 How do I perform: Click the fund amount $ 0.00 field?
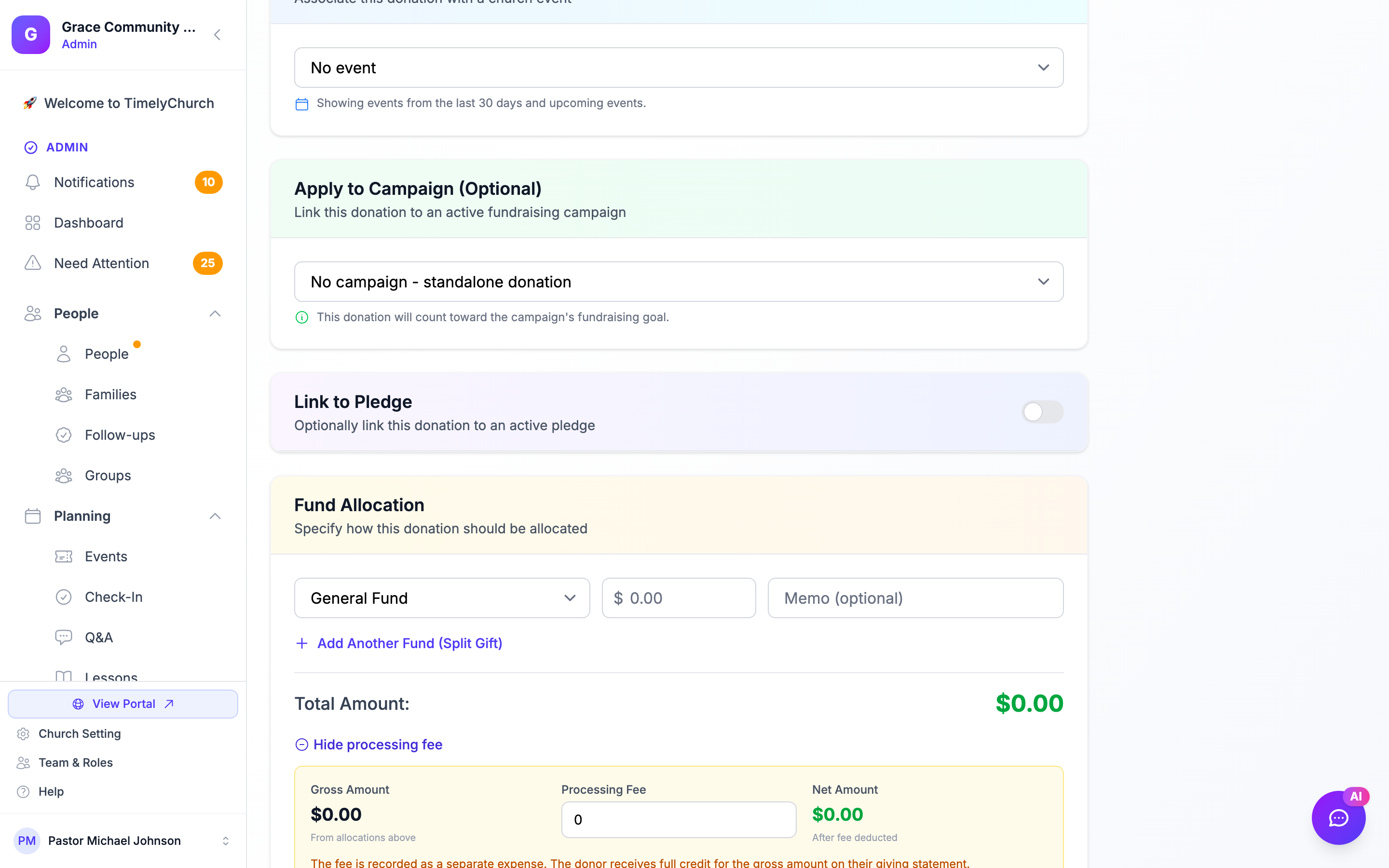point(679,598)
